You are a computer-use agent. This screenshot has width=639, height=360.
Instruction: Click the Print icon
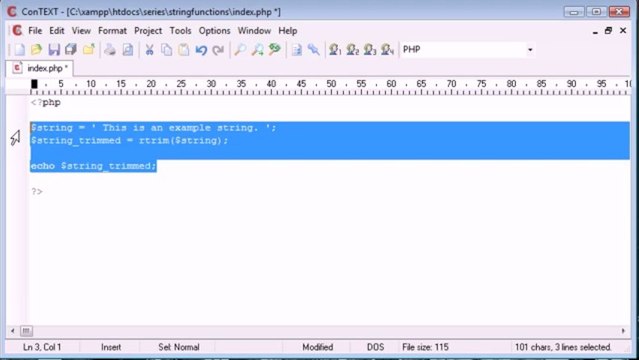110,50
